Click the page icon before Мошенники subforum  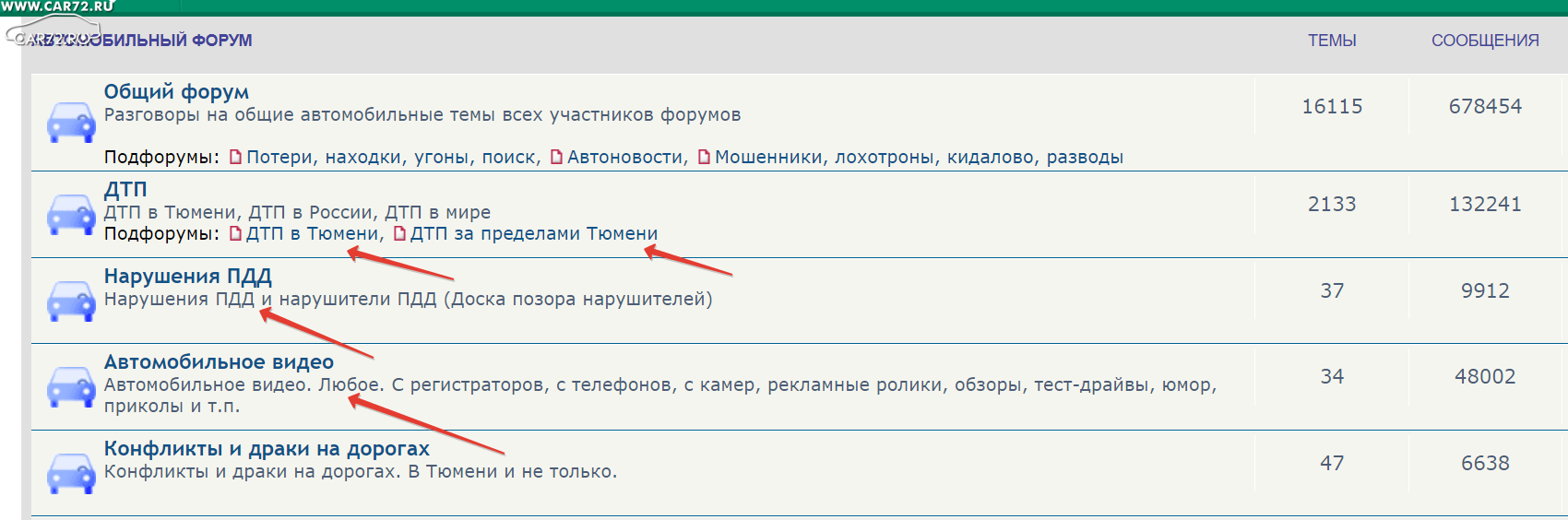tap(704, 158)
